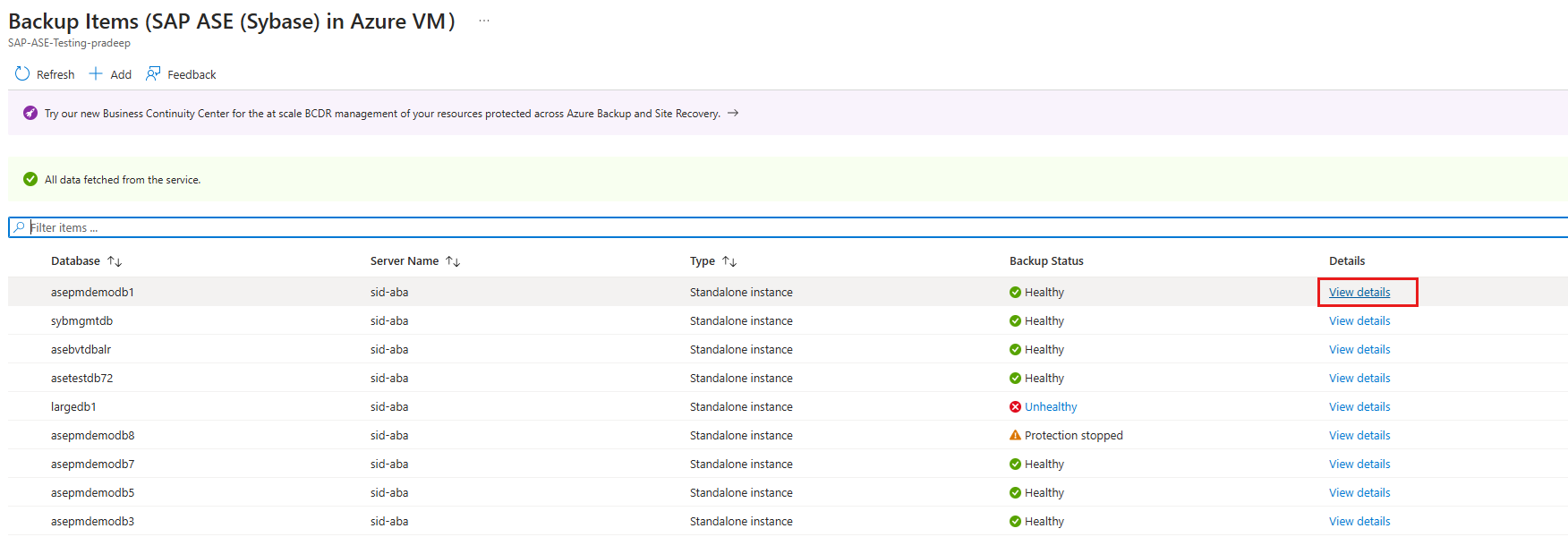Open the ellipsis more options menu
1568x537 pixels.
(x=484, y=21)
